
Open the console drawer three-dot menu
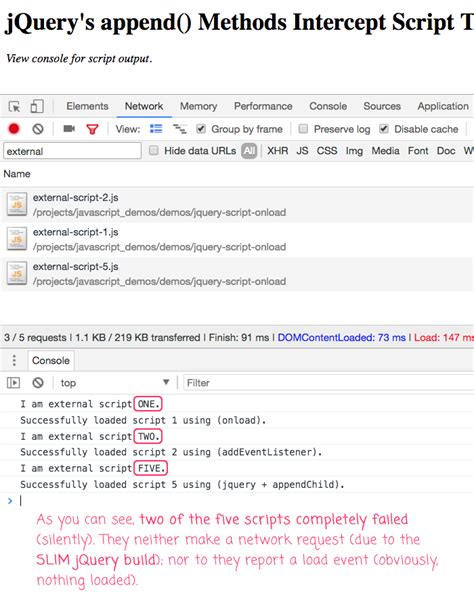pyautogui.click(x=14, y=360)
